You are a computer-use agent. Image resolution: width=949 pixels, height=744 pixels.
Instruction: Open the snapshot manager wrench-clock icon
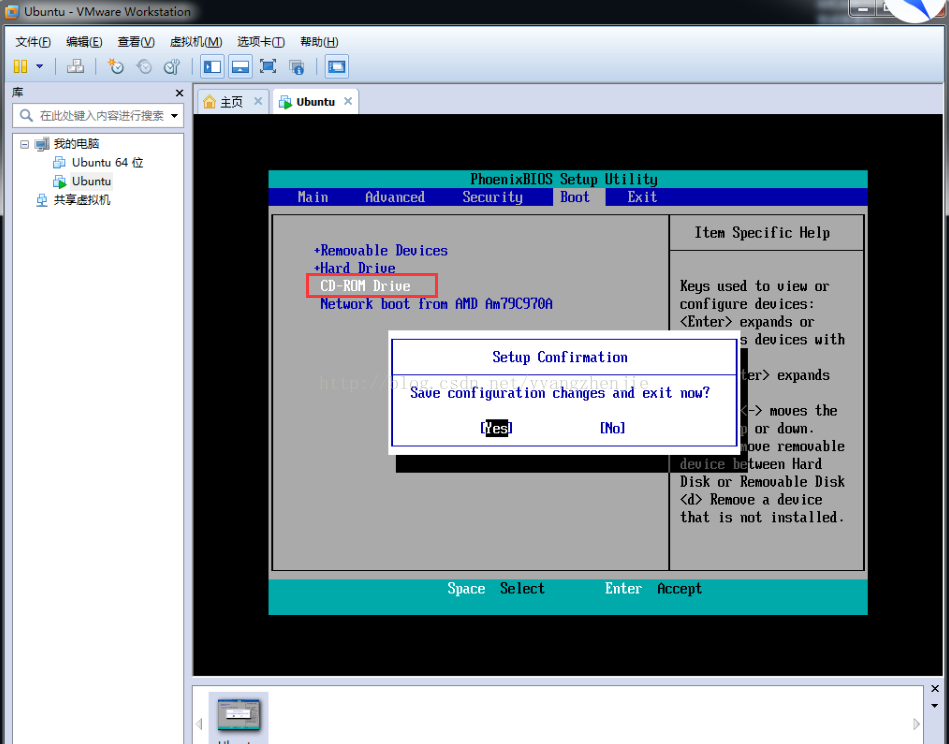pyautogui.click(x=172, y=67)
